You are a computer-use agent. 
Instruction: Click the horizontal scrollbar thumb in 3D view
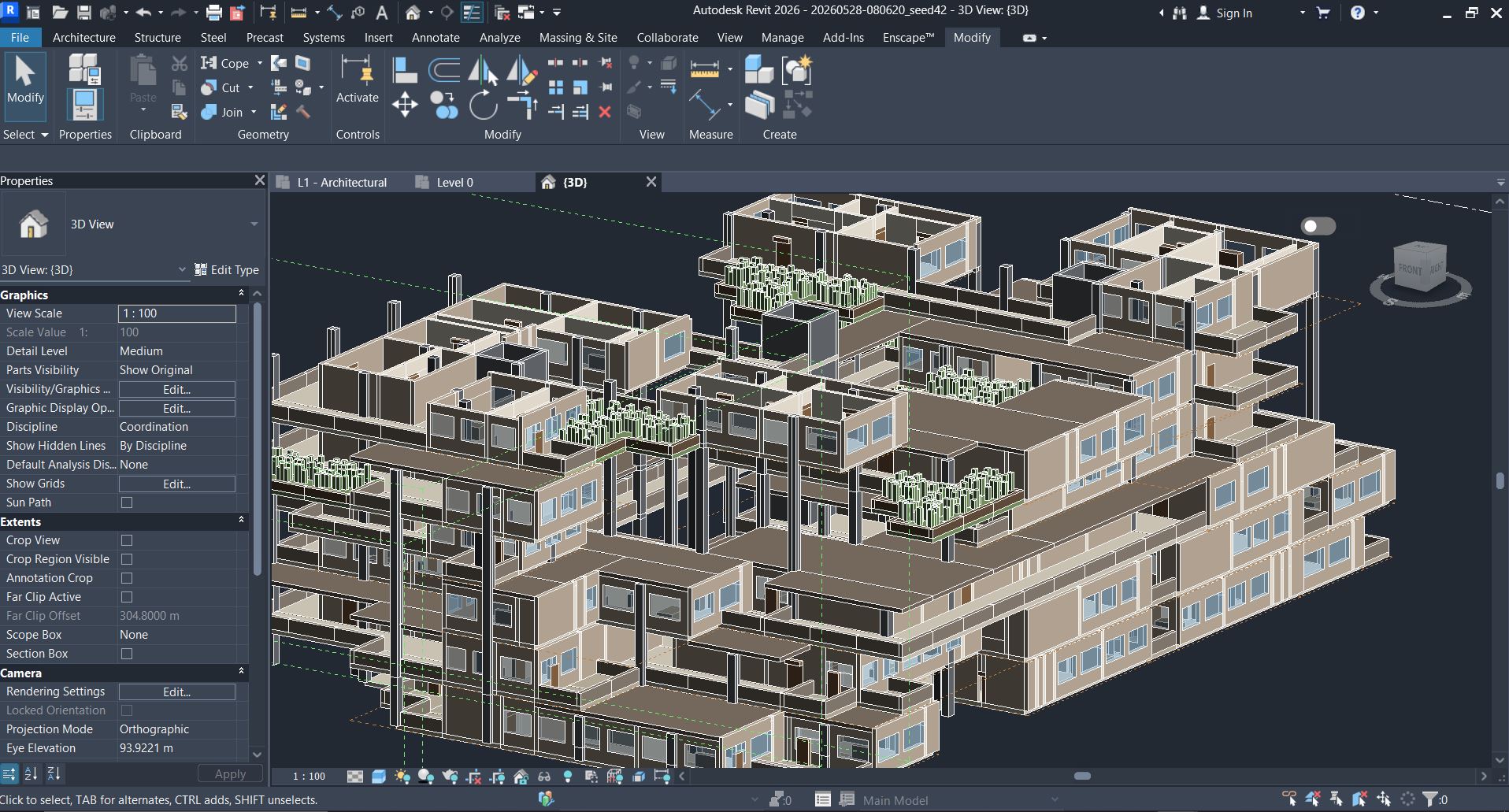[x=1082, y=776]
